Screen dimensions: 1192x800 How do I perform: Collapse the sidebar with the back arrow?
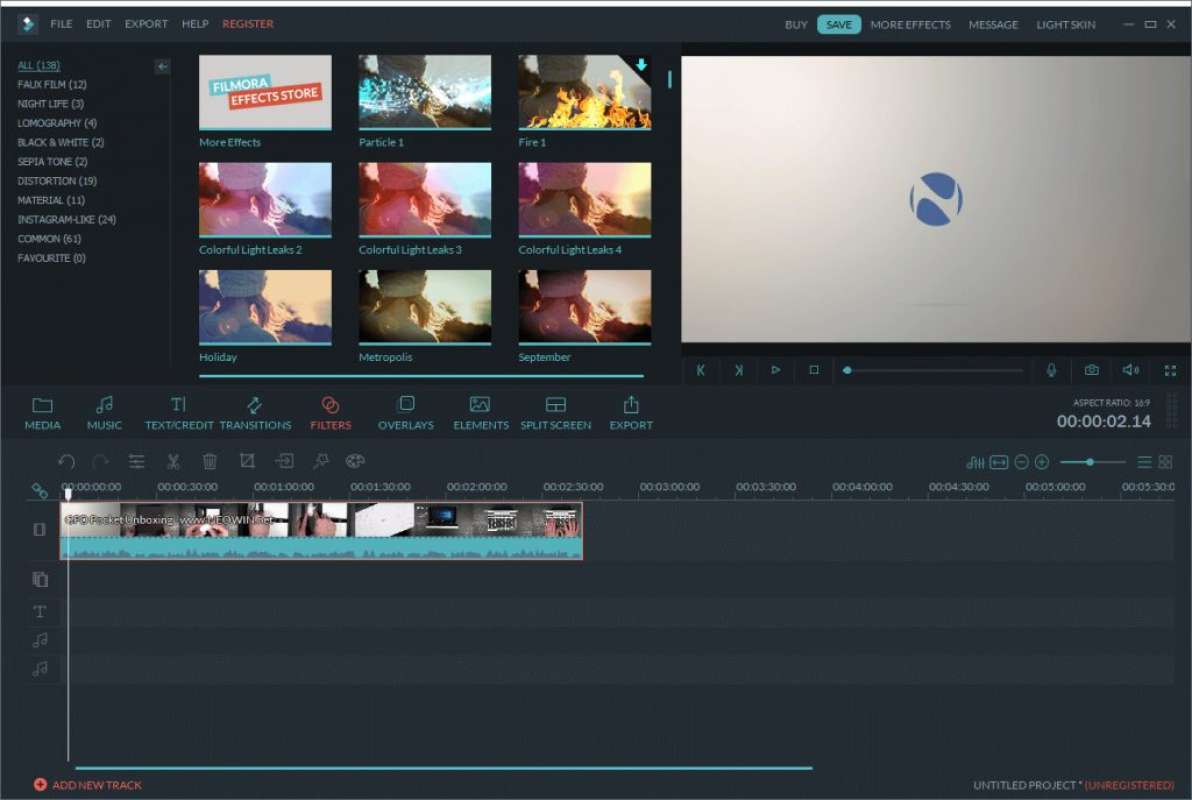[161, 66]
